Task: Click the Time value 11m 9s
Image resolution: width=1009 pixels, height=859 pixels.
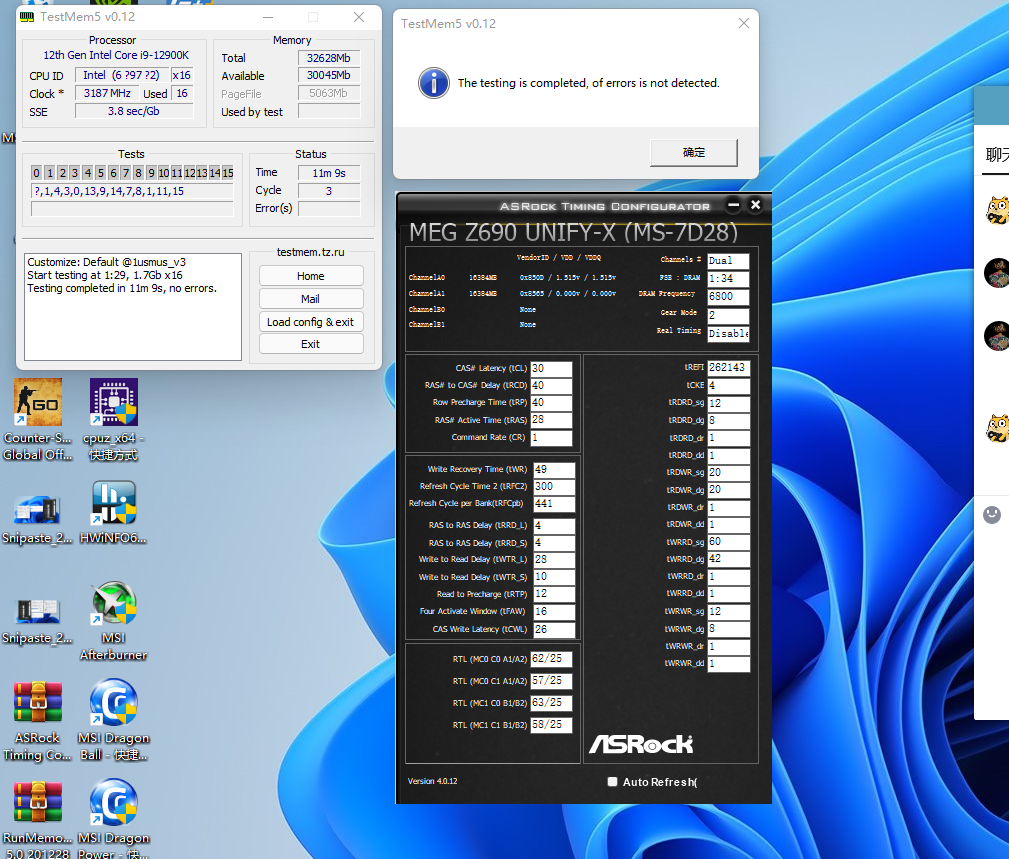Action: pyautogui.click(x=329, y=173)
